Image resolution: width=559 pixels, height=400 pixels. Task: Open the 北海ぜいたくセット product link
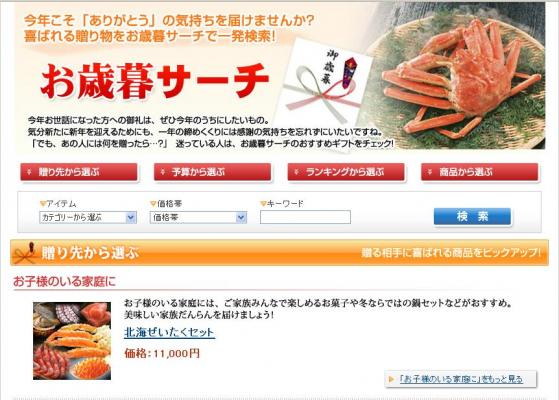point(169,332)
